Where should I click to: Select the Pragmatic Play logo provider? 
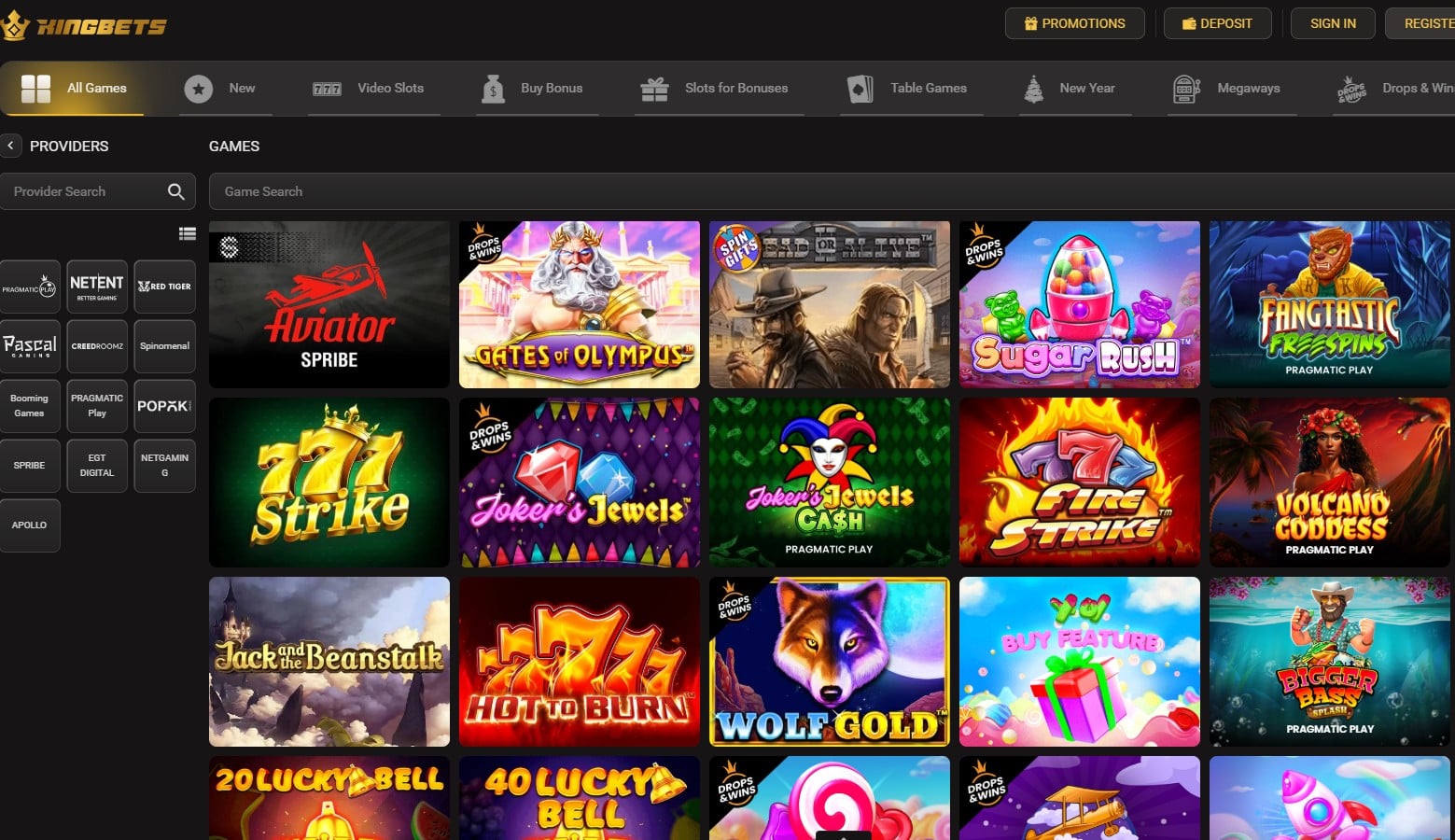[30, 287]
